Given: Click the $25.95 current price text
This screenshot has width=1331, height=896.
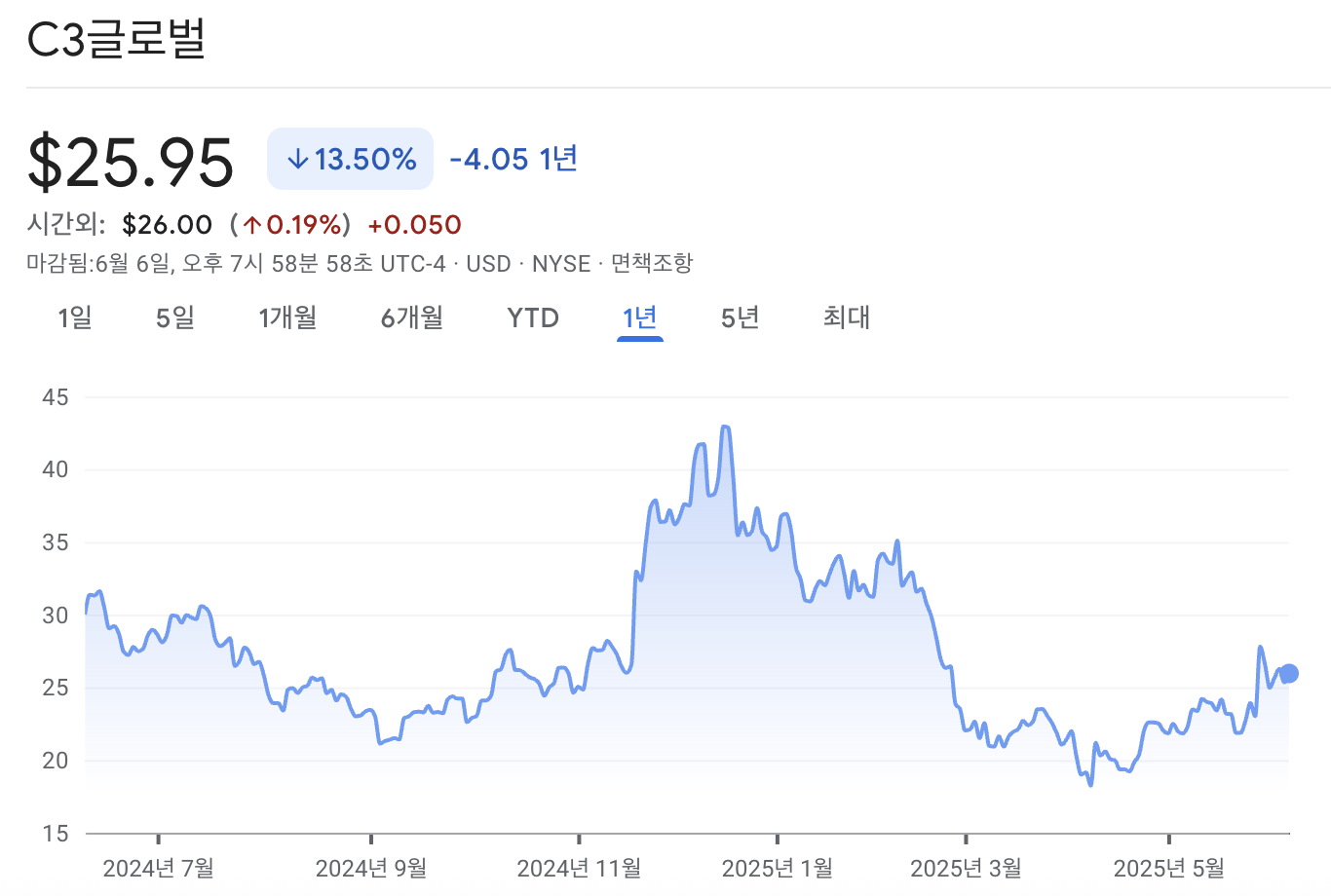Looking at the screenshot, I should [x=131, y=160].
